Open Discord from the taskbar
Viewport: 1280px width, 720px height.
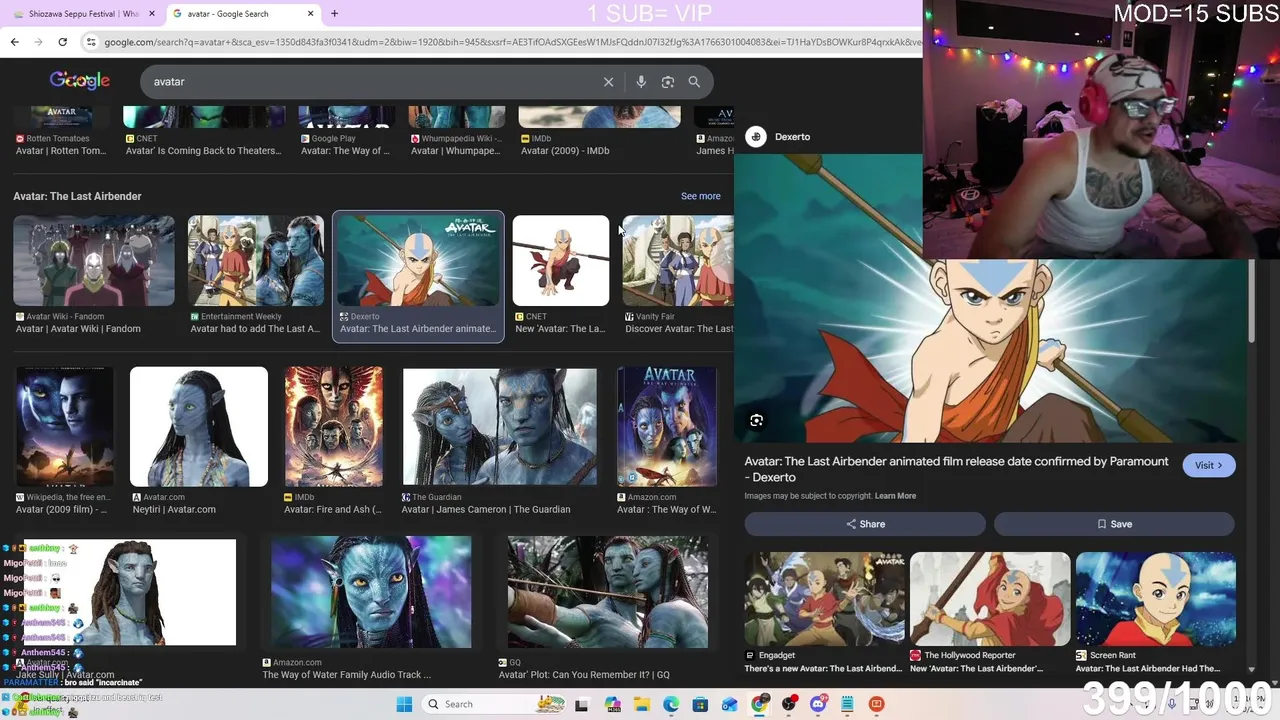818,704
